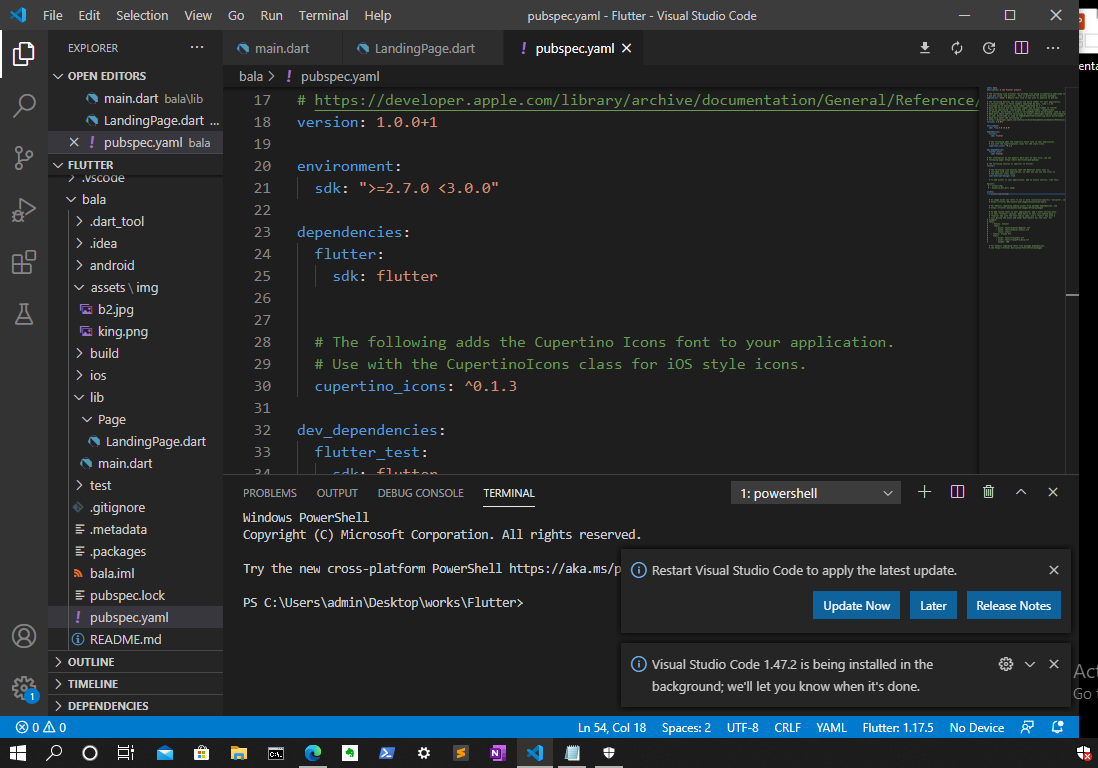
Task: Open the Search view in activity bar
Action: [24, 106]
